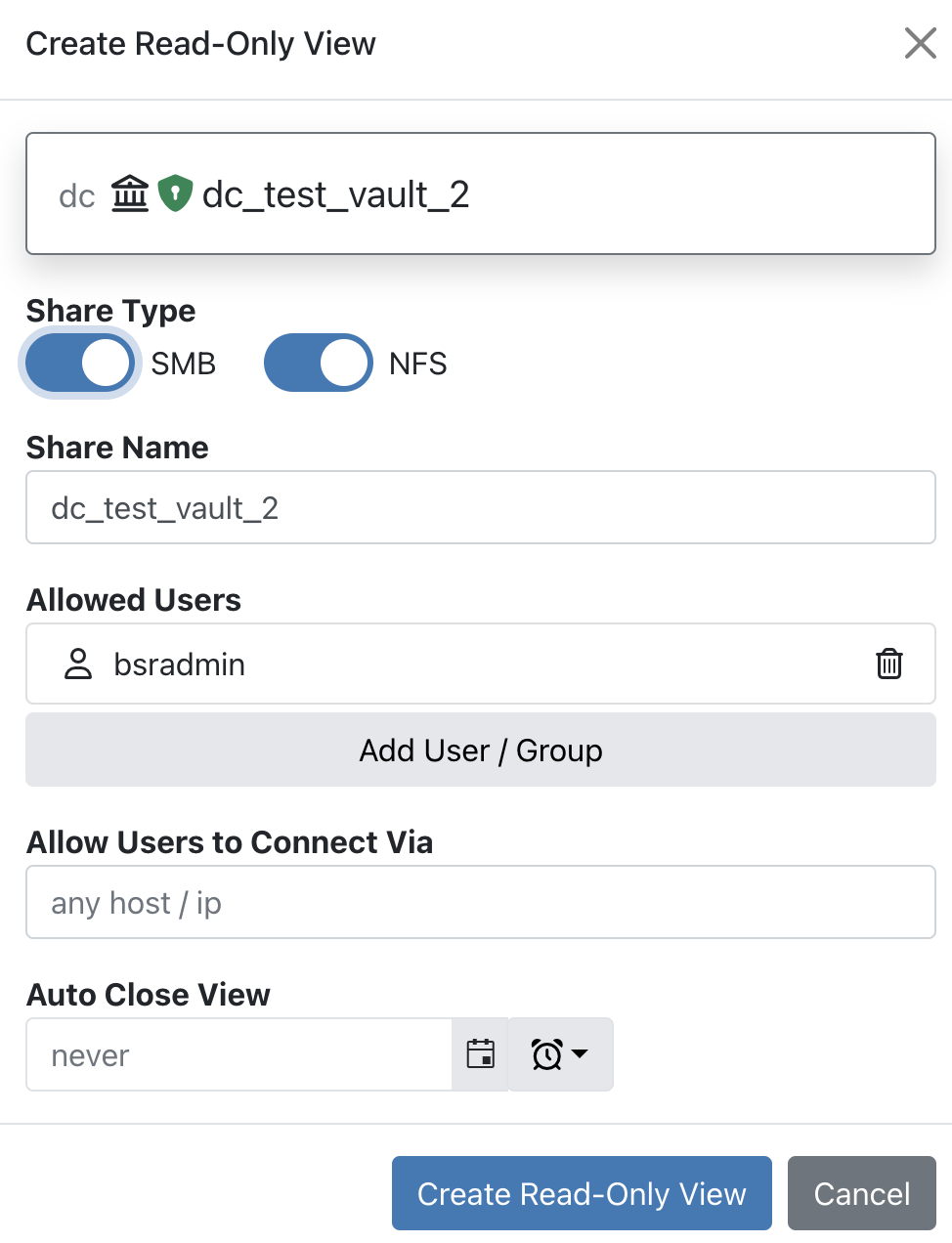Disable the NFS share type switch
Viewport: 952px width, 1243px height.
318,363
